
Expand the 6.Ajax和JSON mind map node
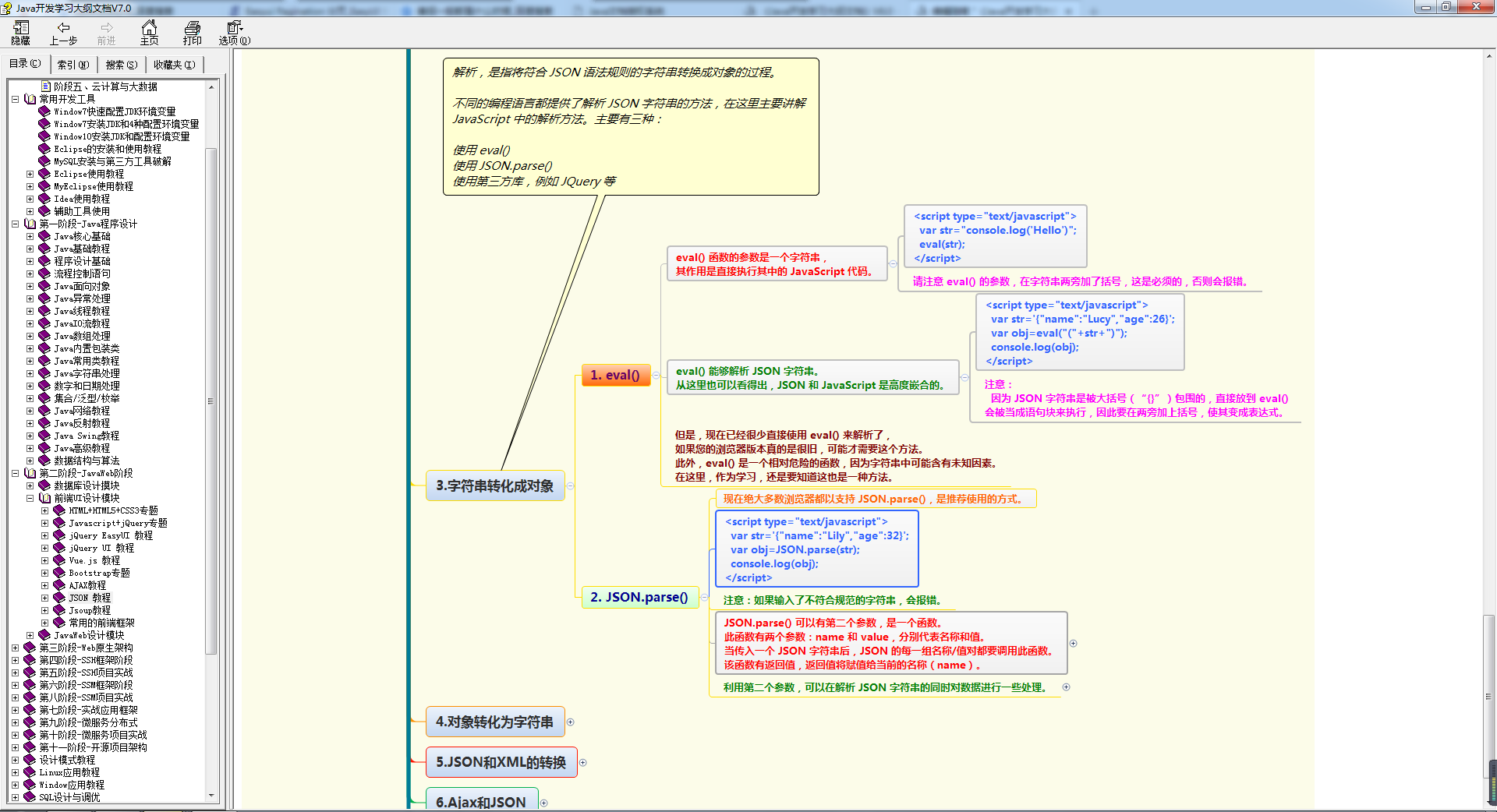(543, 803)
